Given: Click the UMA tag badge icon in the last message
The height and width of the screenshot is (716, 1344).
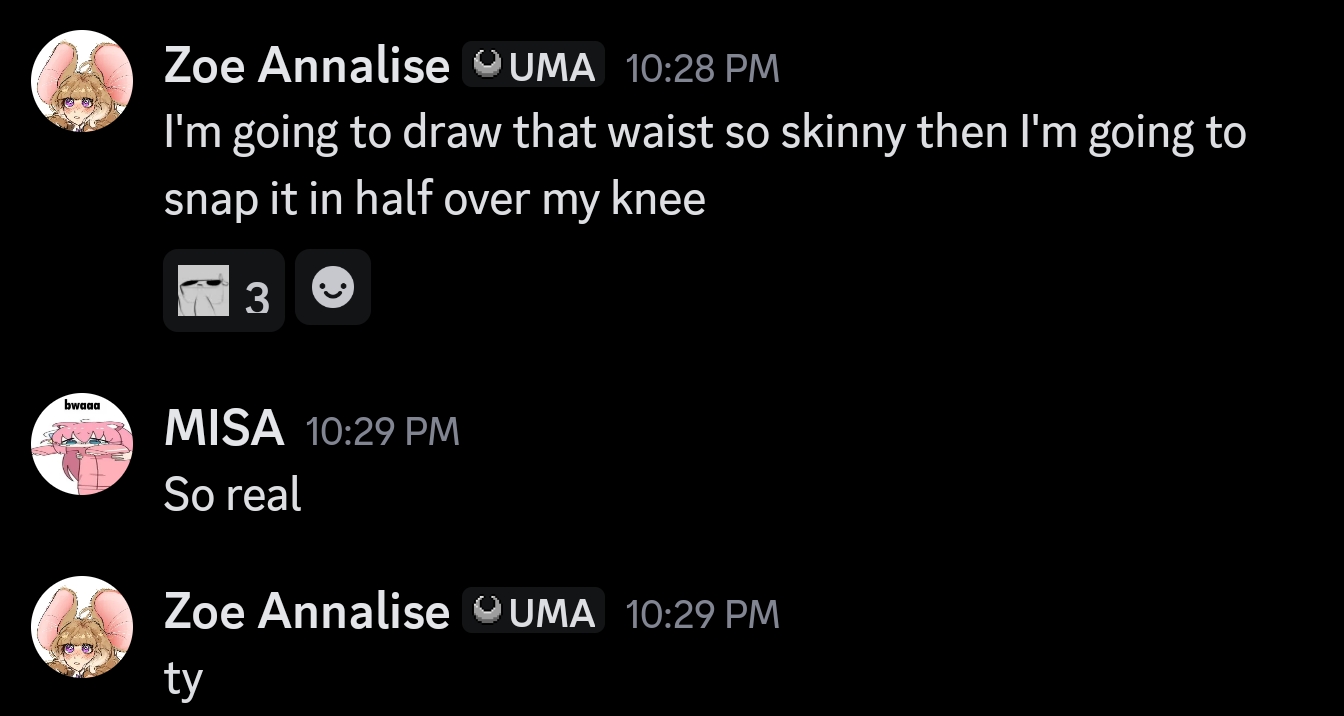Looking at the screenshot, I should click(487, 612).
